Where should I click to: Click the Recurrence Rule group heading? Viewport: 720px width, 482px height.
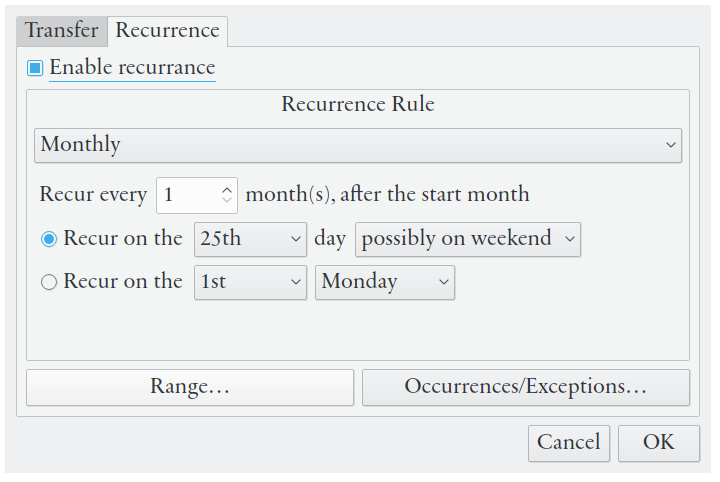point(358,104)
